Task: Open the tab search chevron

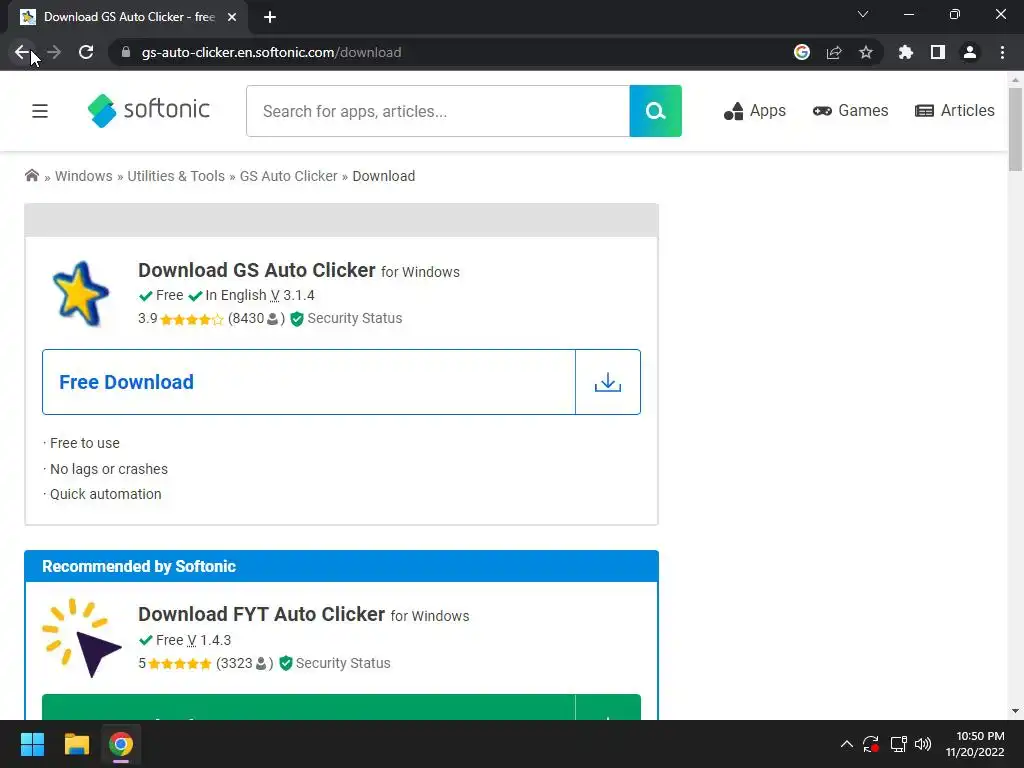Action: [x=863, y=14]
